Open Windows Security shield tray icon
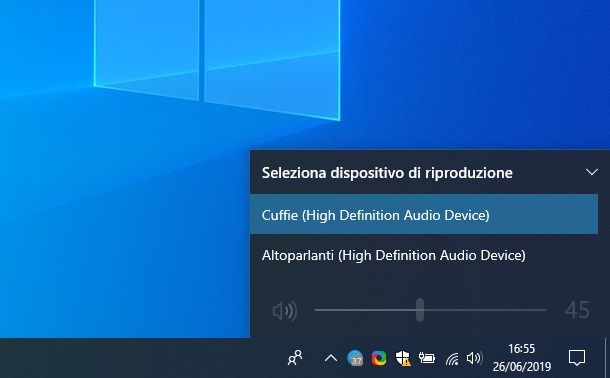This screenshot has height=378, width=610. pyautogui.click(x=403, y=358)
